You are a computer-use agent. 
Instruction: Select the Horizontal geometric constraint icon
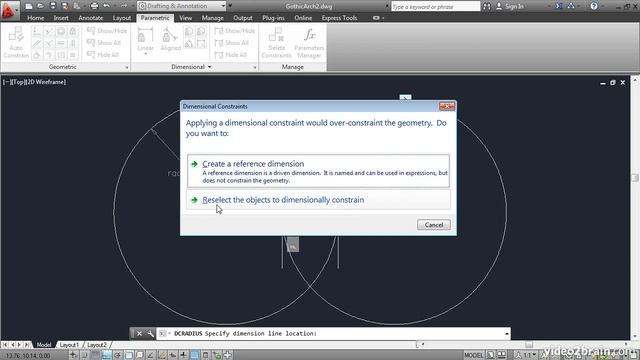(x=61, y=43)
